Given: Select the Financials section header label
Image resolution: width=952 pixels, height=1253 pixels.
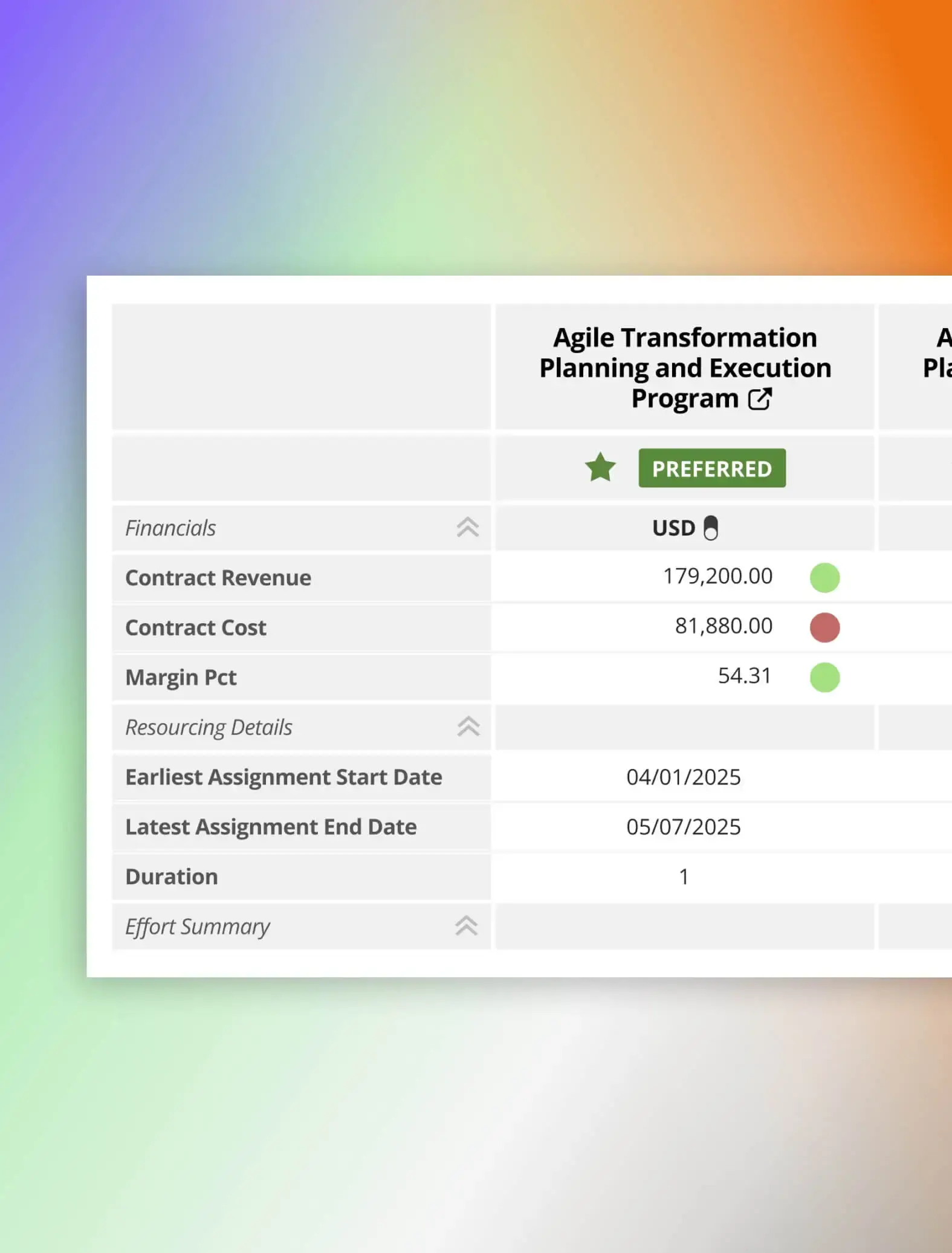Looking at the screenshot, I should click(170, 528).
